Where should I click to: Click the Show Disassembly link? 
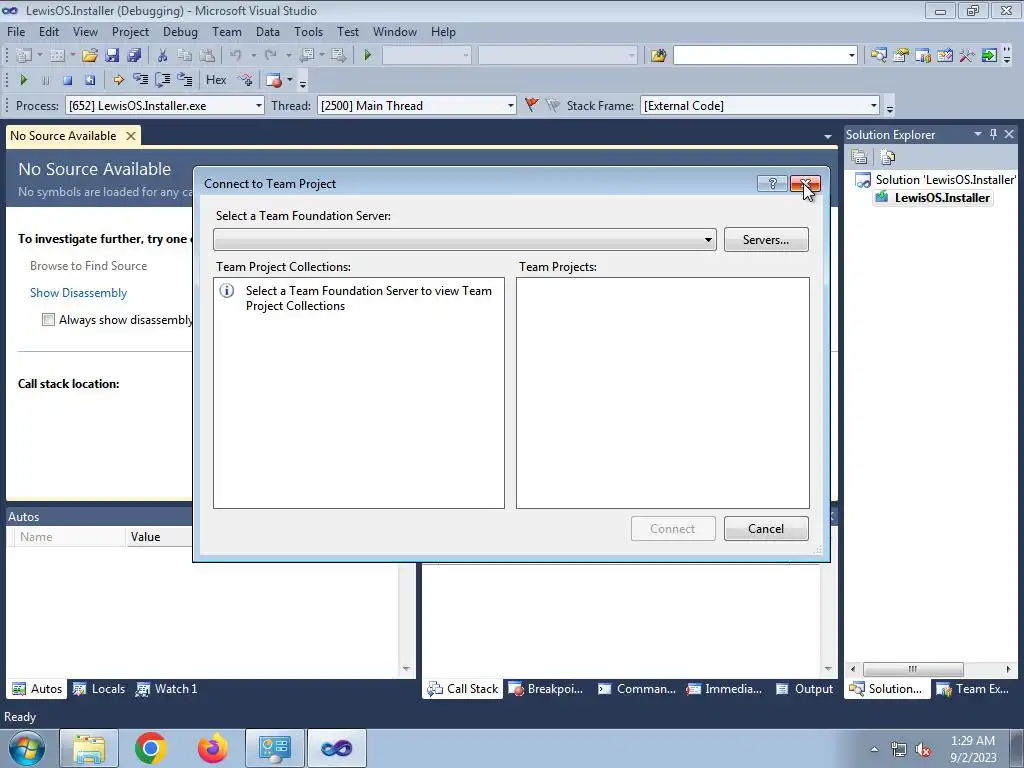click(78, 293)
